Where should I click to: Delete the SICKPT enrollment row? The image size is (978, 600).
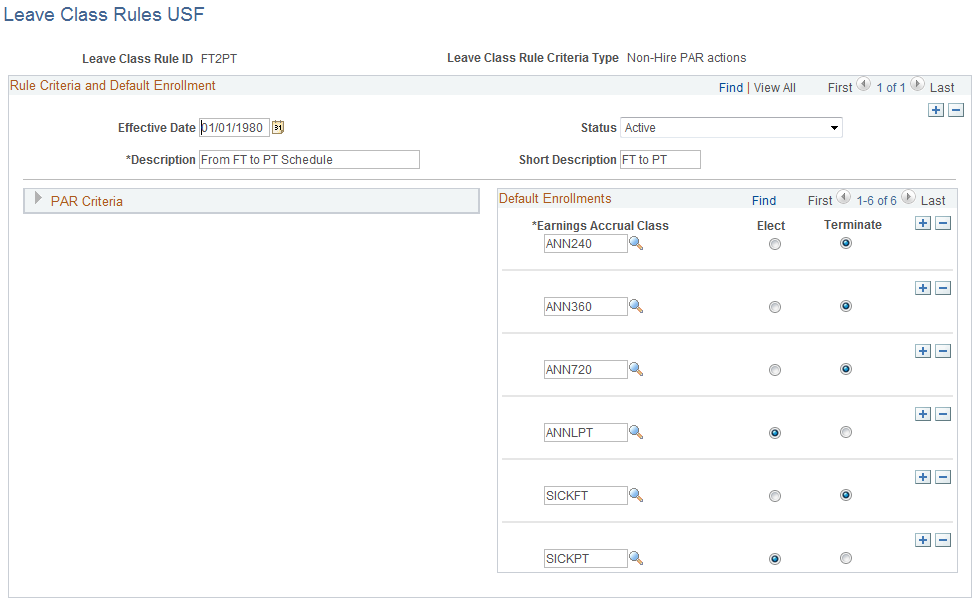point(943,540)
